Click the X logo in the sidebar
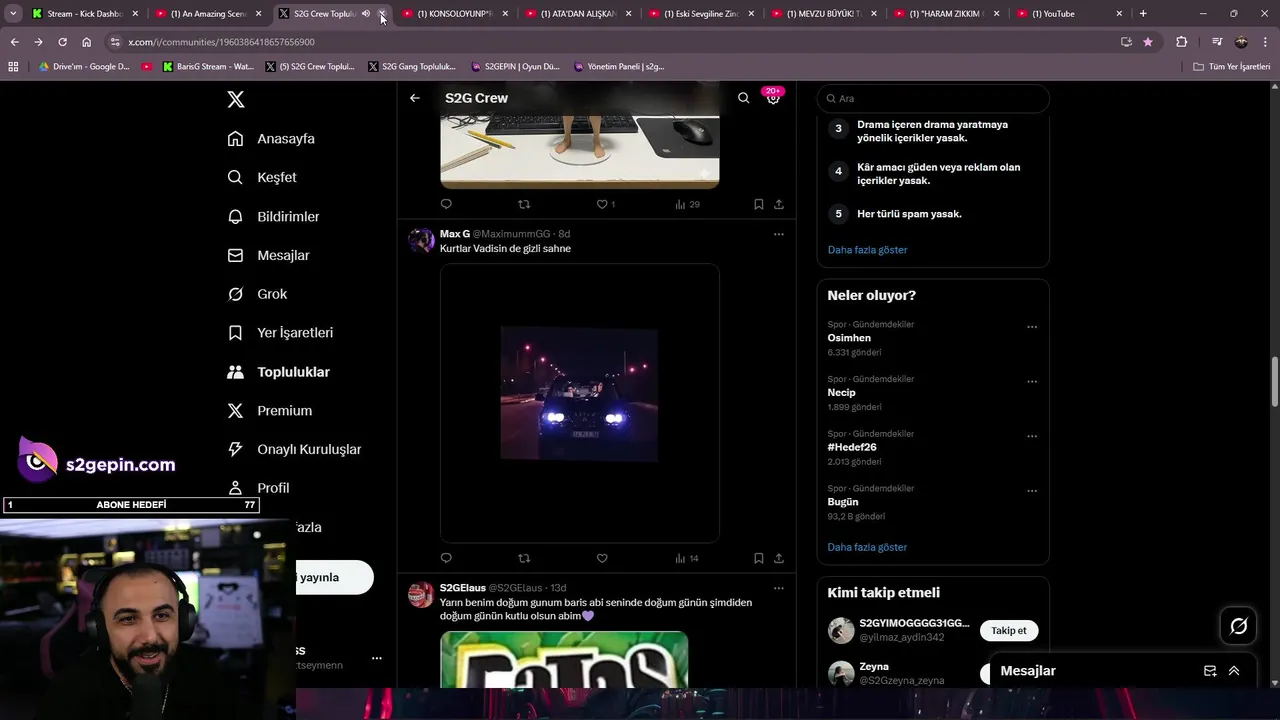 236,99
